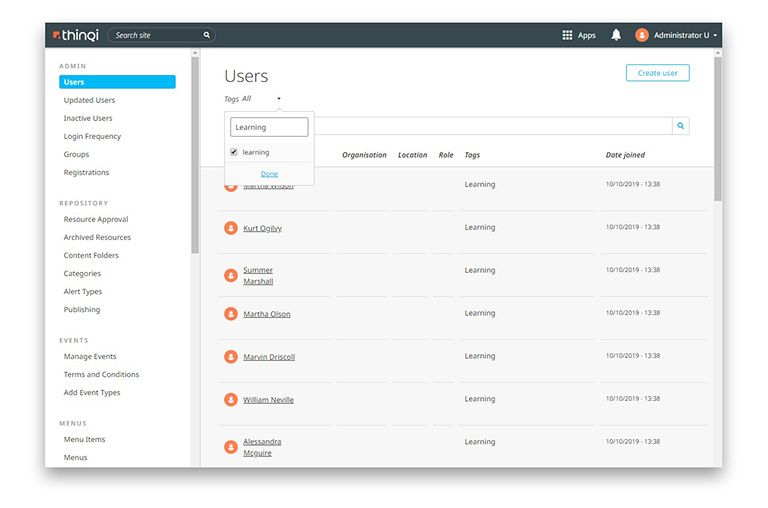Click the users search magnifier button

tap(681, 126)
